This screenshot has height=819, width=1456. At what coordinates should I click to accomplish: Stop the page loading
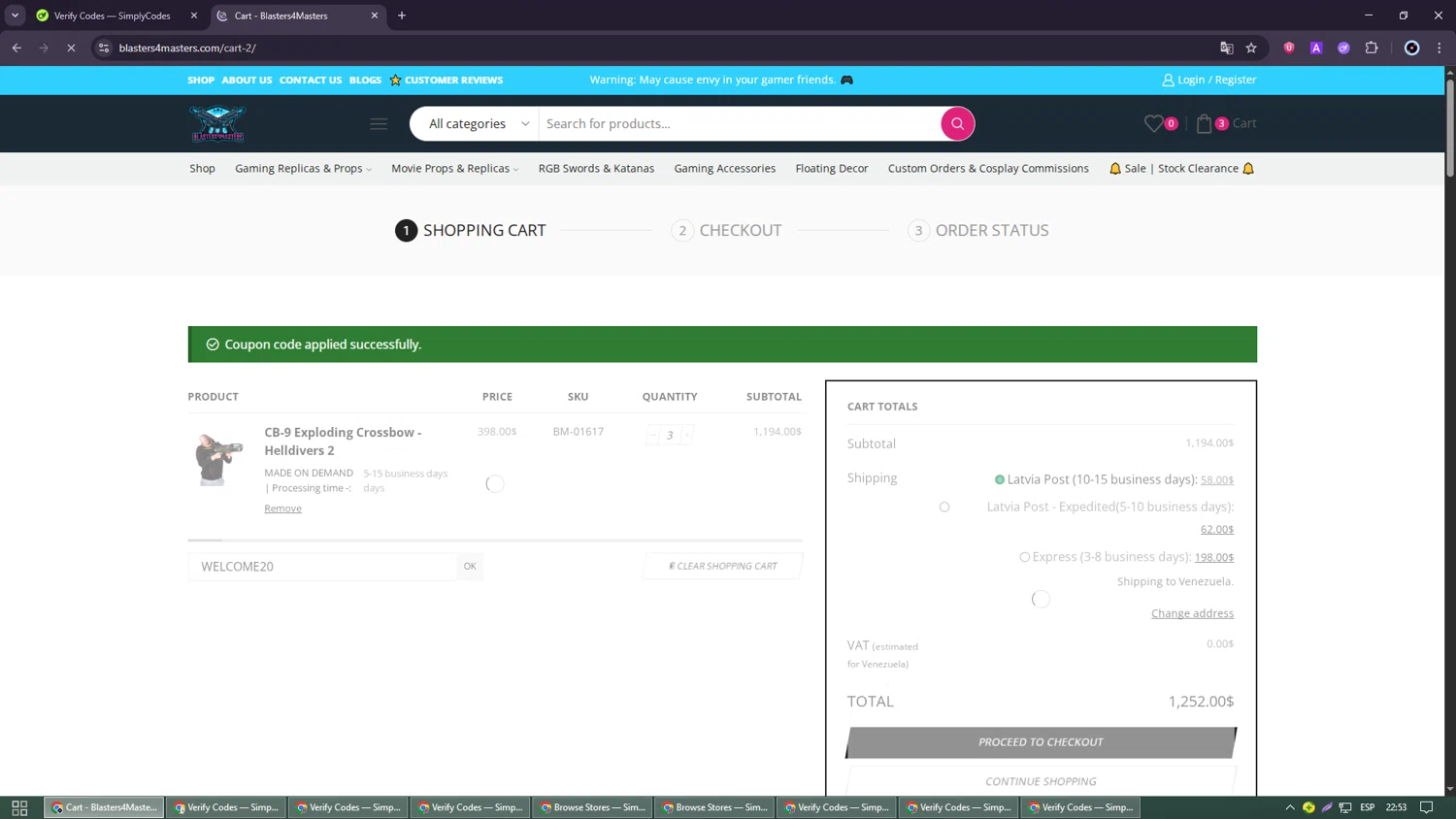tap(71, 48)
